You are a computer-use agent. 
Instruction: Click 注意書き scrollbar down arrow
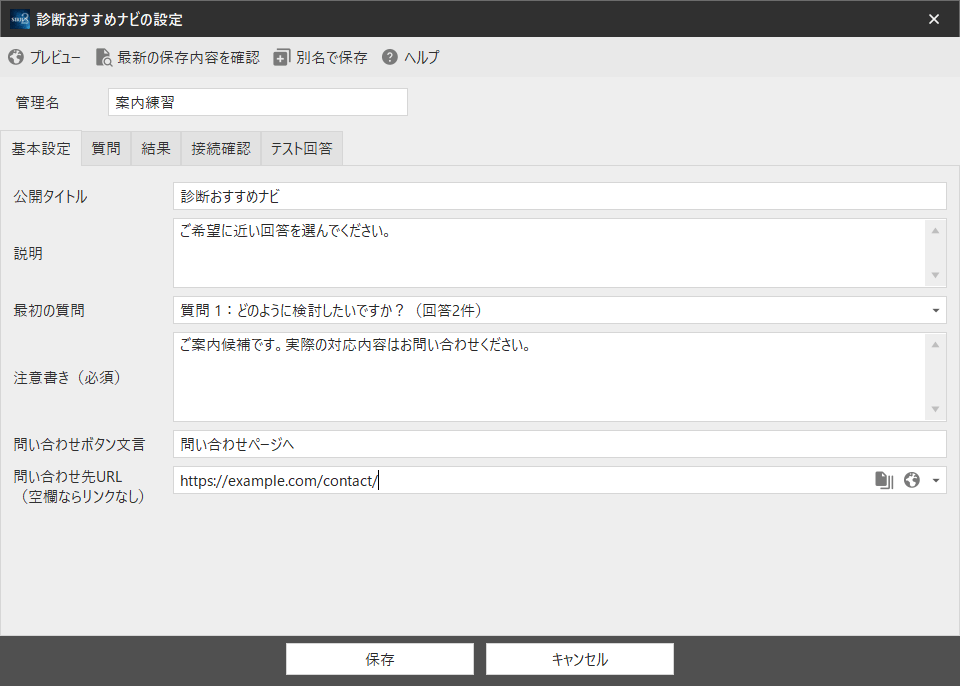[936, 409]
